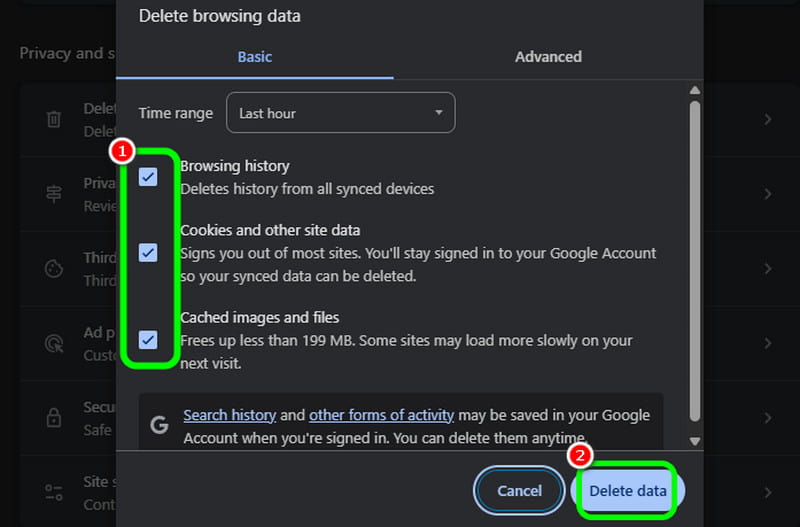
Task: Cancel the Delete browsing data dialog
Action: point(520,491)
